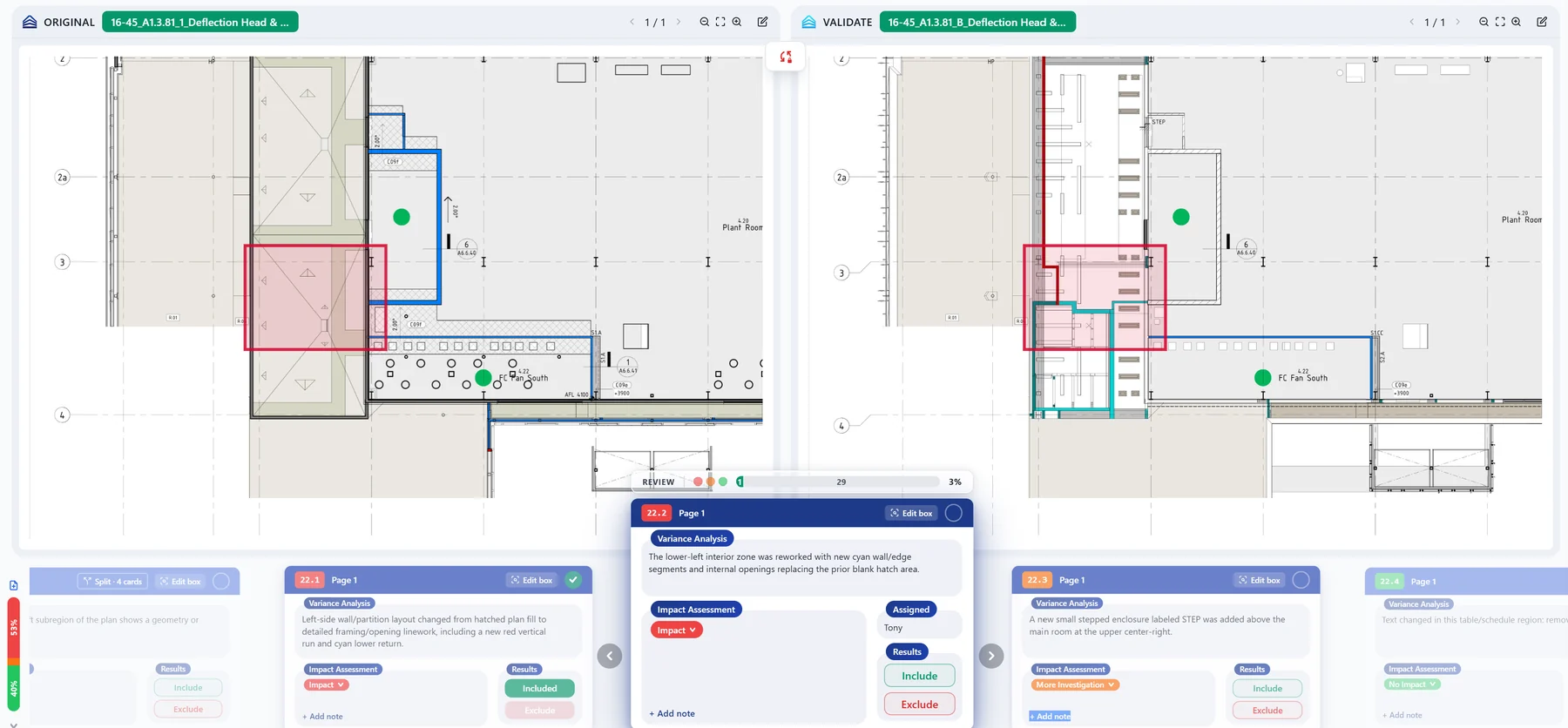Zoom out in the Validate drawing viewer
1568x728 pixels.
(x=1484, y=22)
